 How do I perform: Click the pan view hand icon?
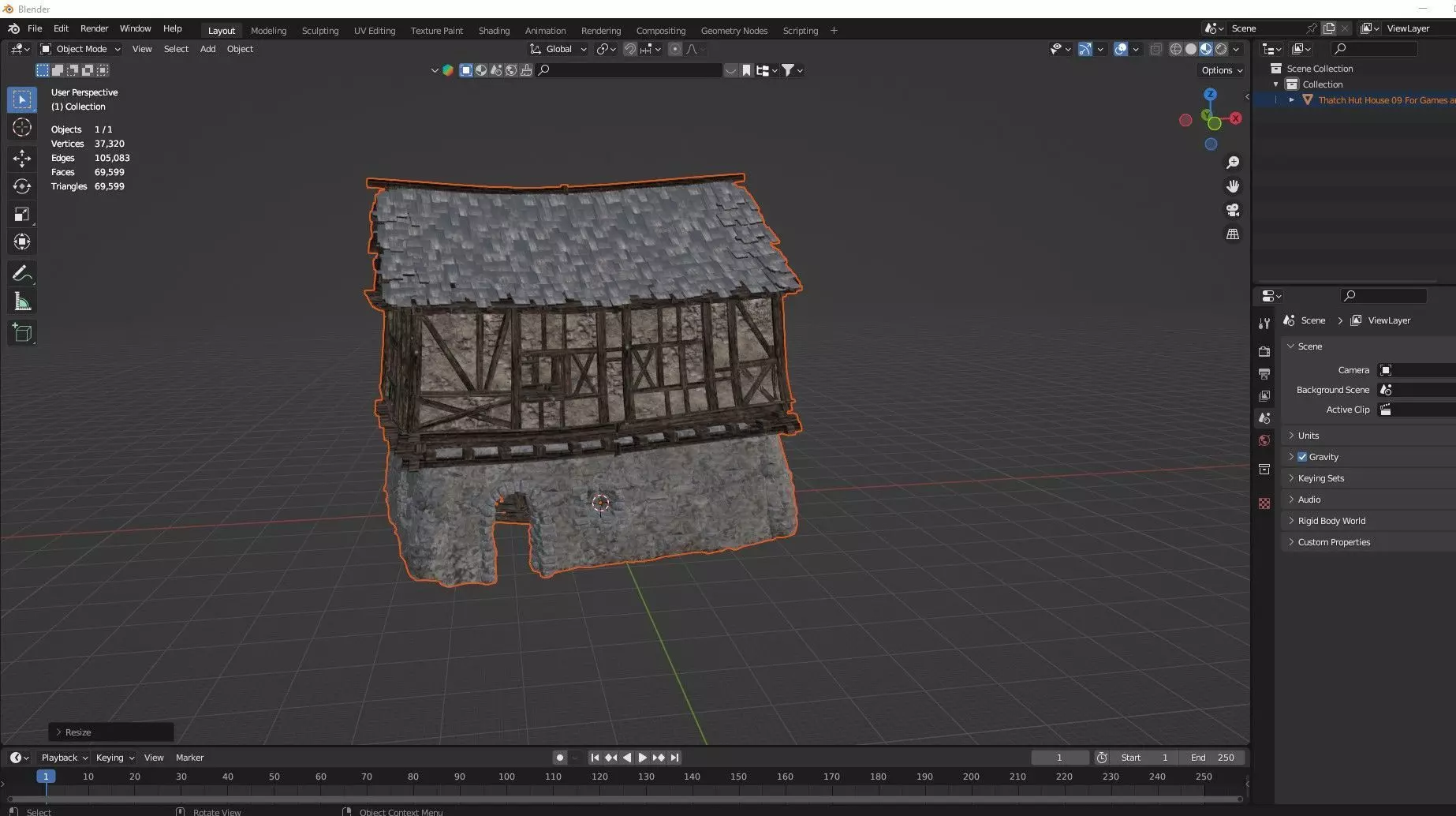[x=1233, y=186]
